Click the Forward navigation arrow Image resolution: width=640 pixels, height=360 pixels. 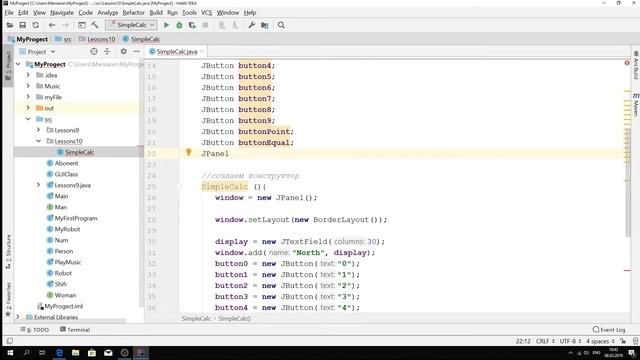65,25
